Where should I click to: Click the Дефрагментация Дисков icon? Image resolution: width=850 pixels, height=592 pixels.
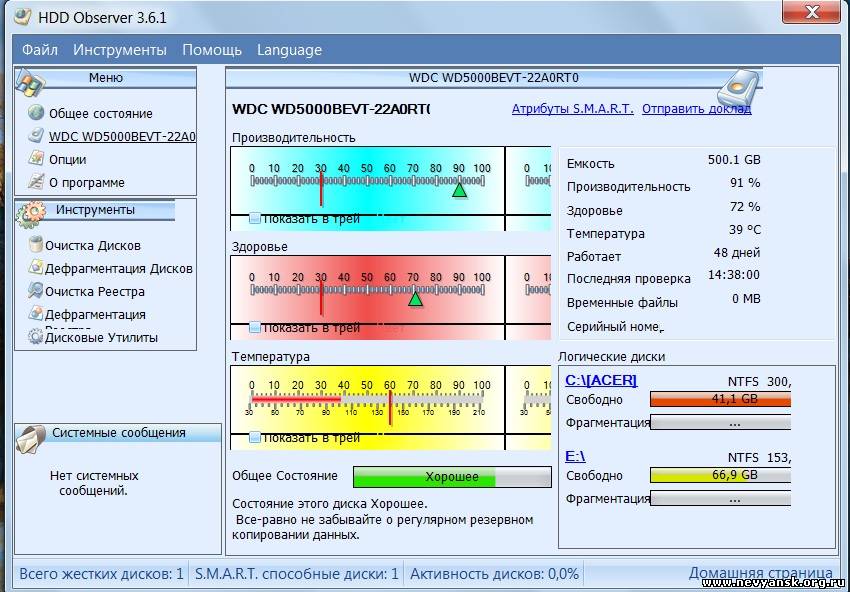(x=36, y=267)
